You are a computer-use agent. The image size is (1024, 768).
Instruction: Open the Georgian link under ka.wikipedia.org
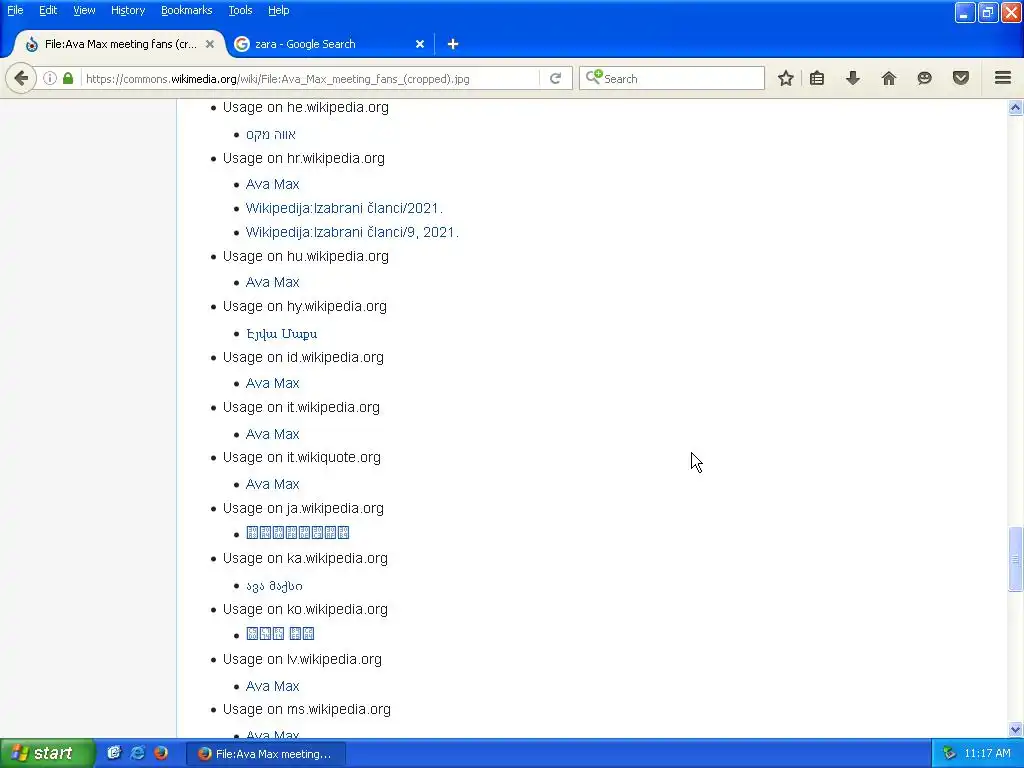coord(274,586)
